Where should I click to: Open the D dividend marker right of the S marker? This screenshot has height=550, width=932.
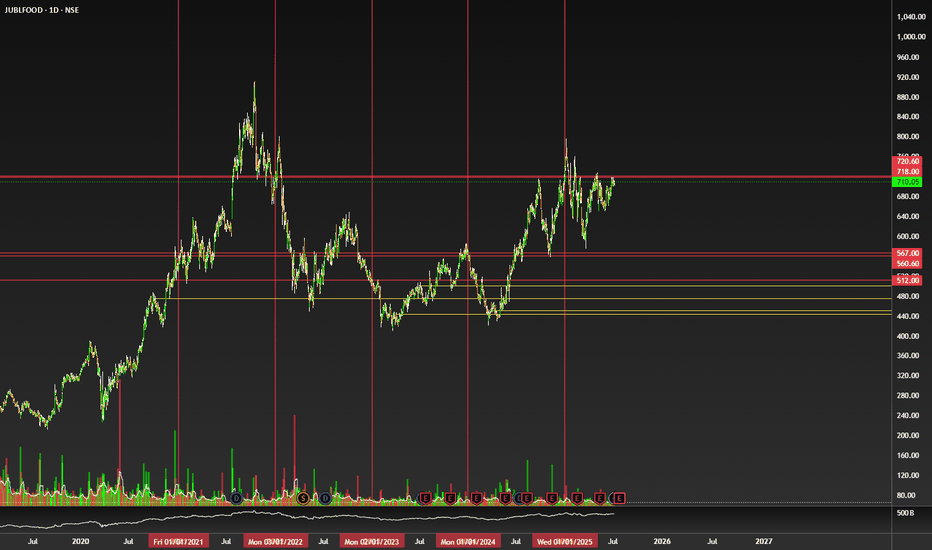tap(325, 498)
